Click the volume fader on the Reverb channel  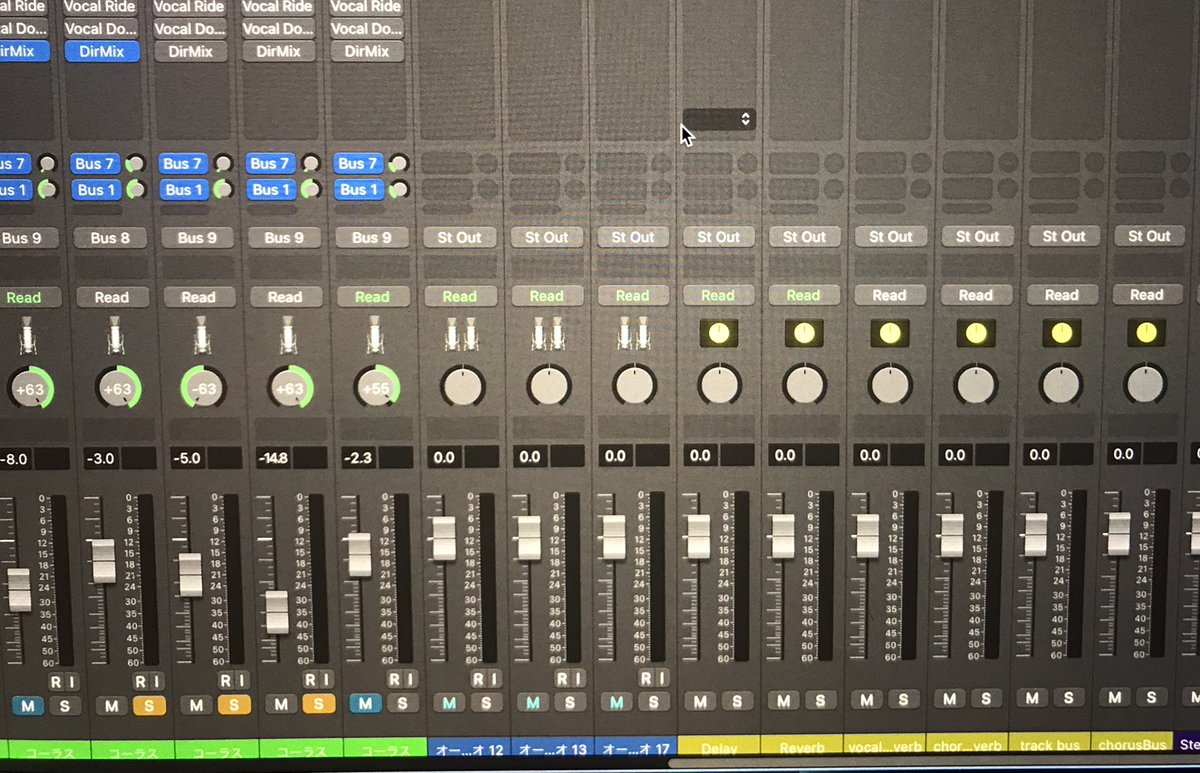click(784, 537)
